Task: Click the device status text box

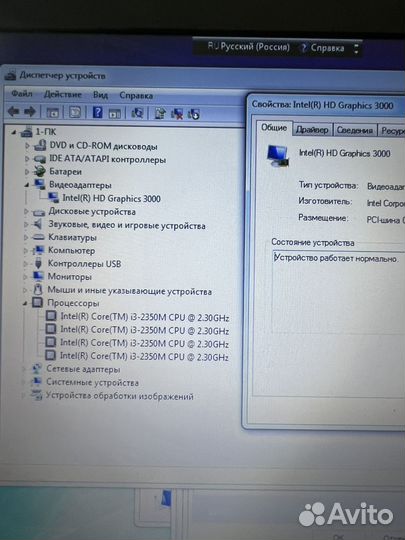Action: click(x=338, y=292)
